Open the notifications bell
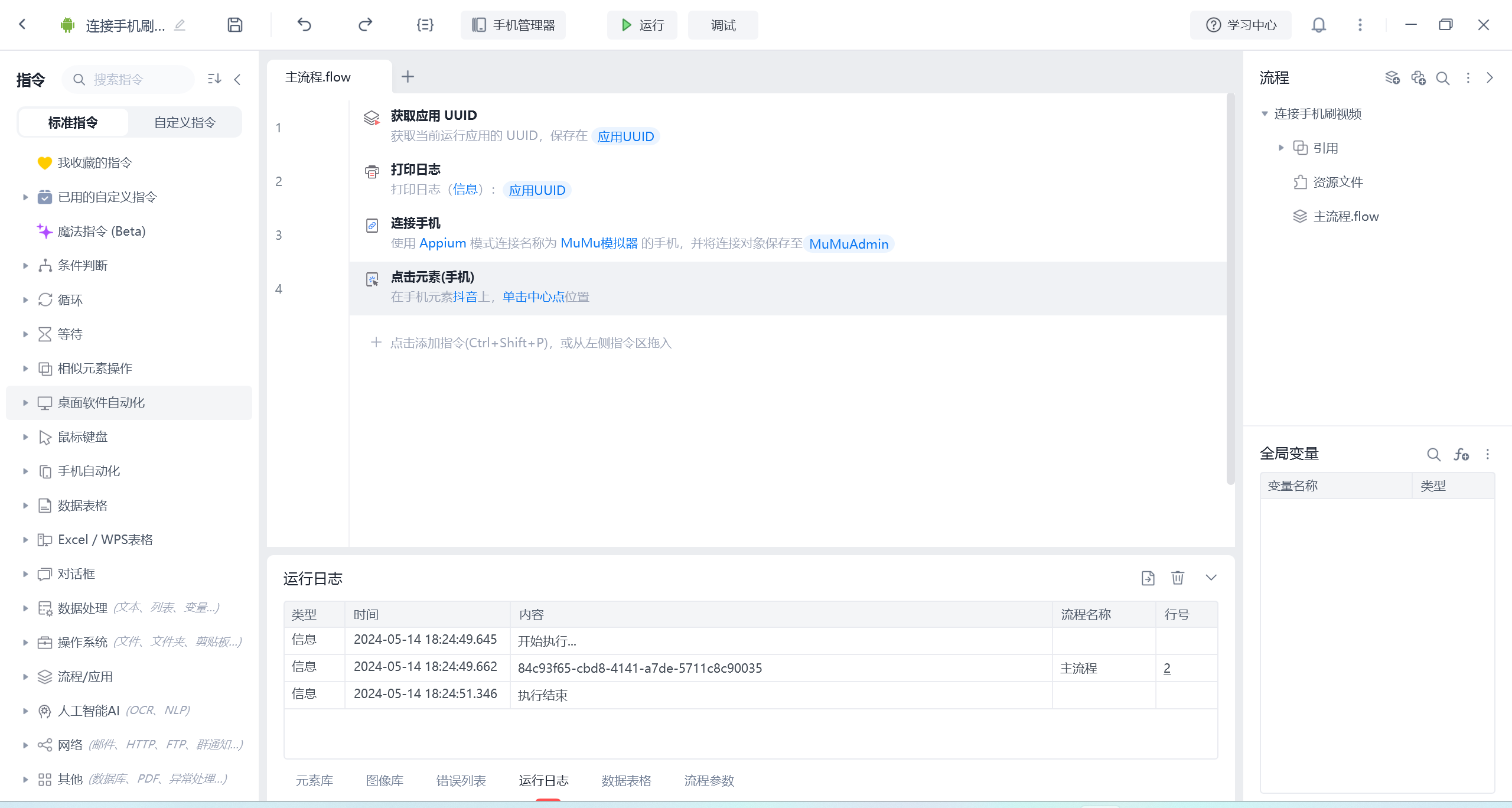This screenshot has width=1512, height=808. point(1318,25)
